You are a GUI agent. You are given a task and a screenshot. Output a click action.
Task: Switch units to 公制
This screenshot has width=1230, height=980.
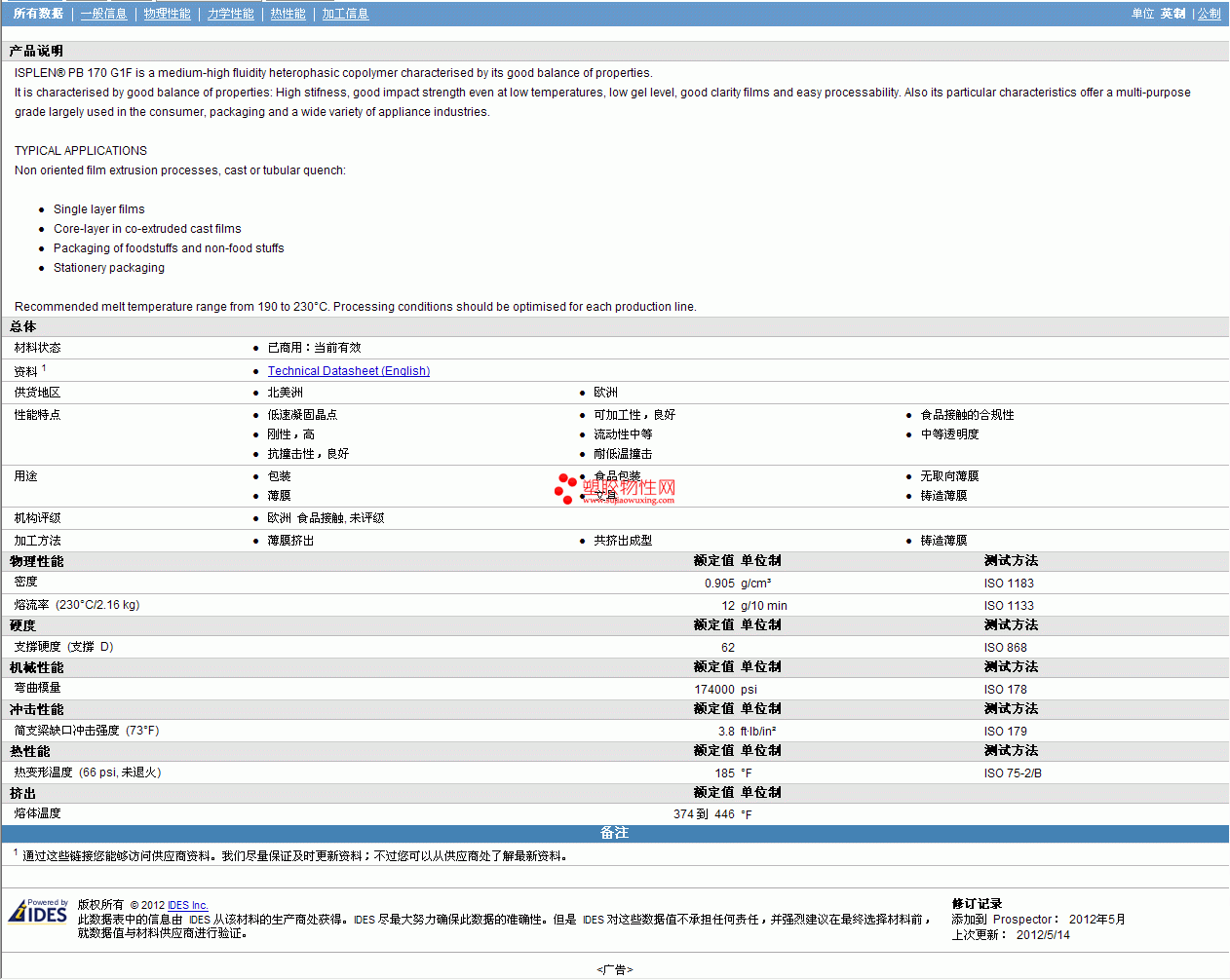[1209, 14]
